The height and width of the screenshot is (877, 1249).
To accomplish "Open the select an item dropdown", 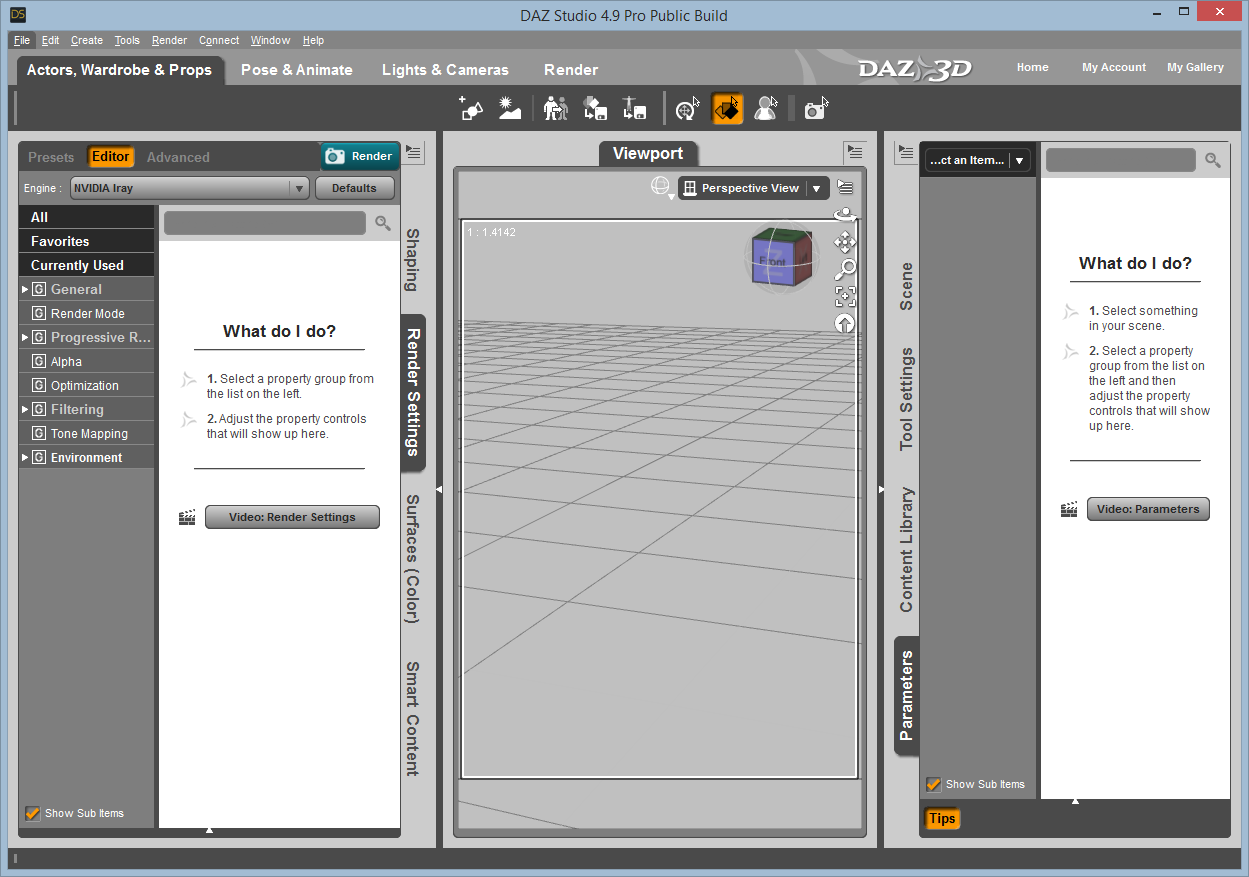I will [977, 160].
